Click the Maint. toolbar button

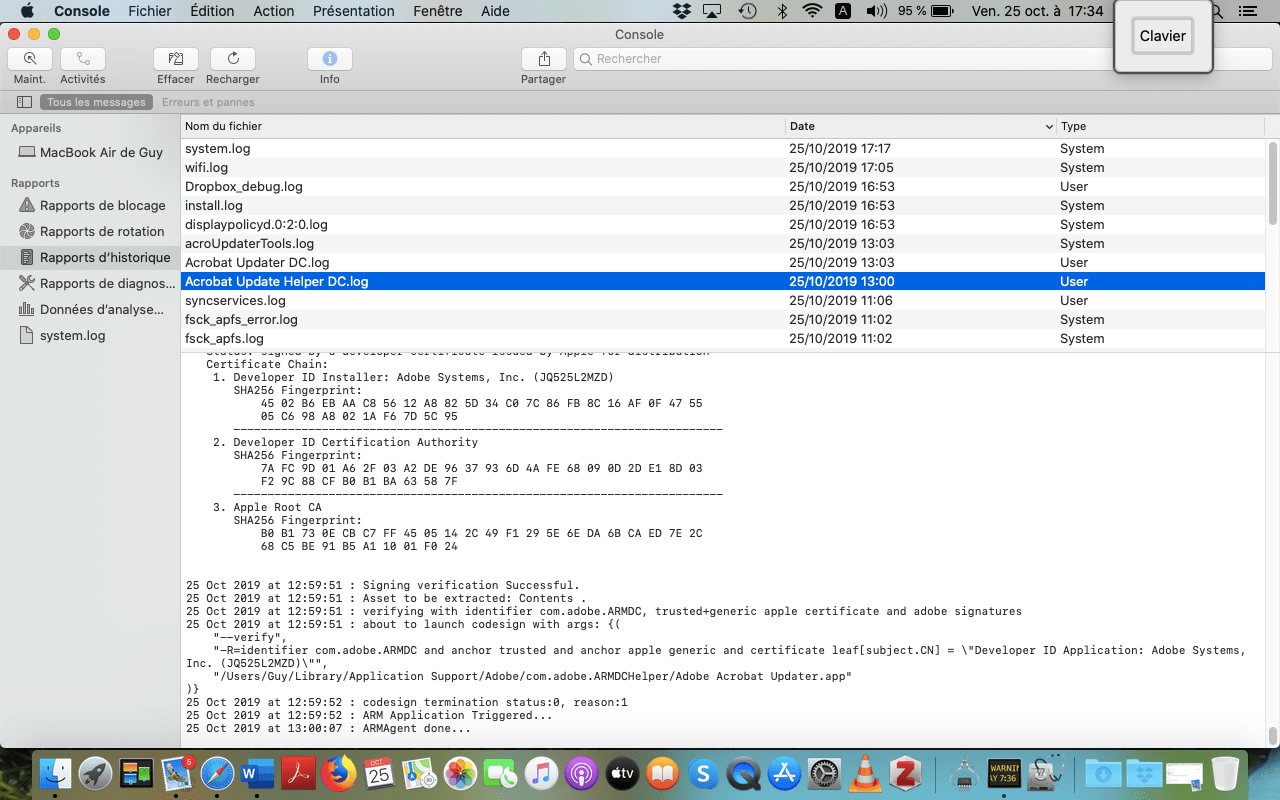coord(30,59)
